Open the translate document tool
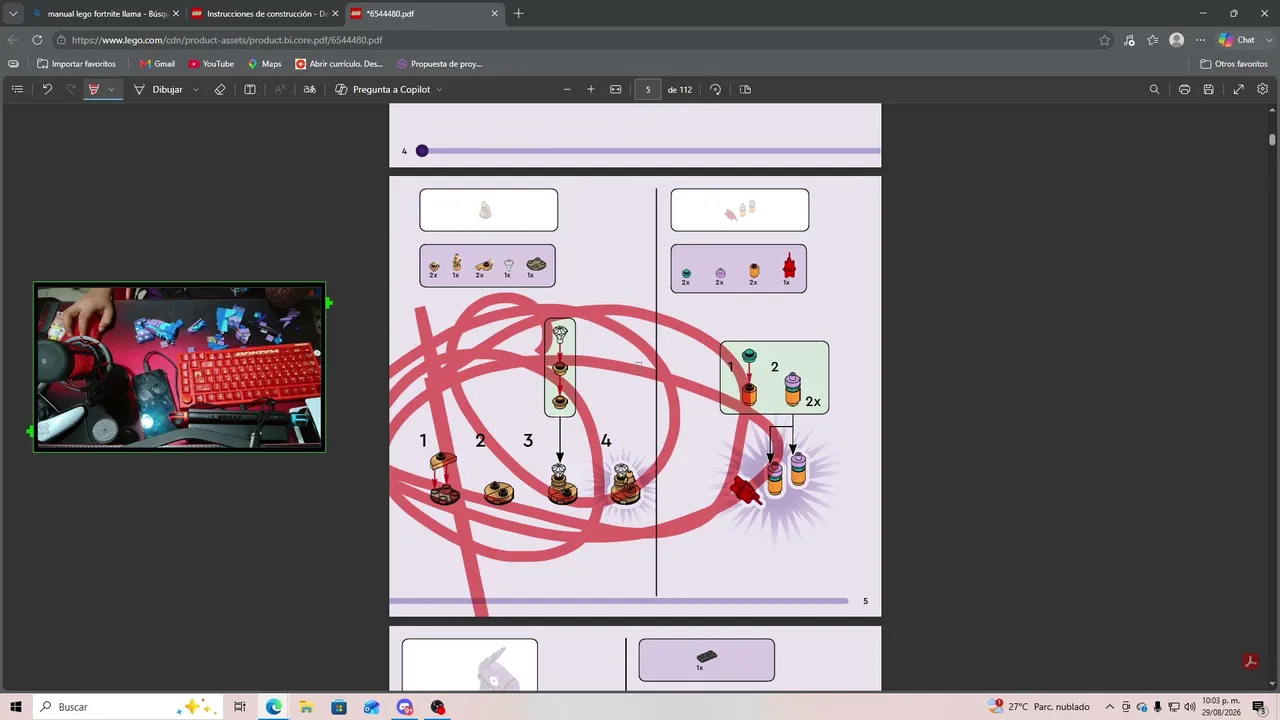The image size is (1280, 720). click(x=310, y=89)
